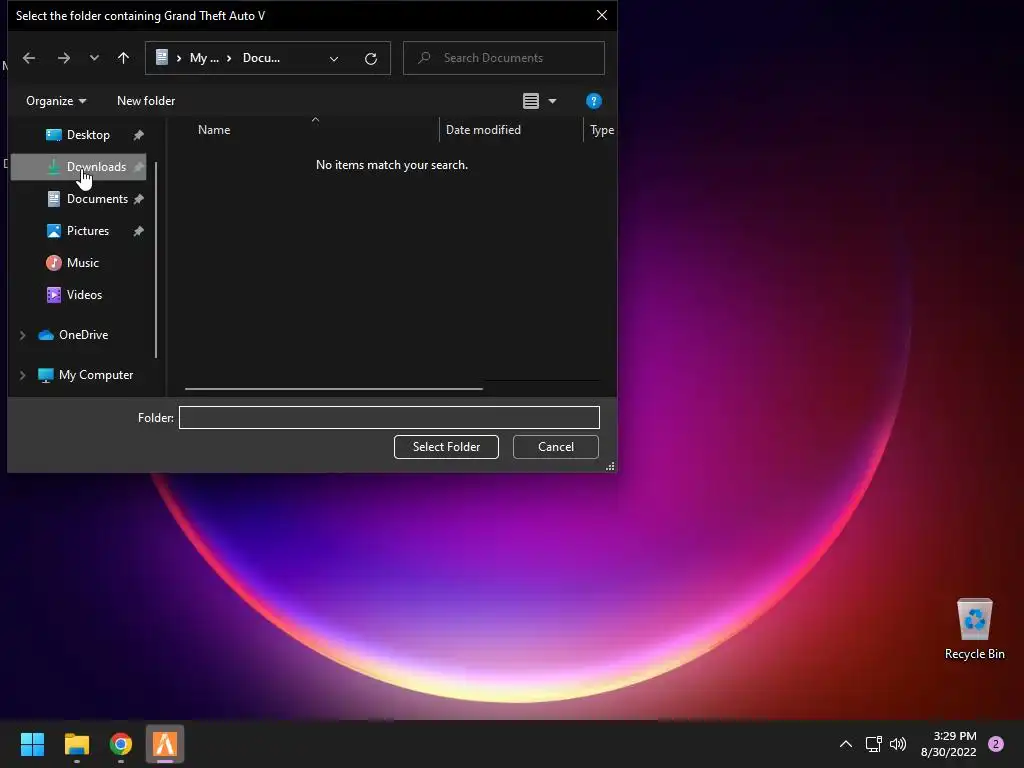The image size is (1024, 768).
Task: Open recent locations dropdown arrow
Action: click(94, 58)
